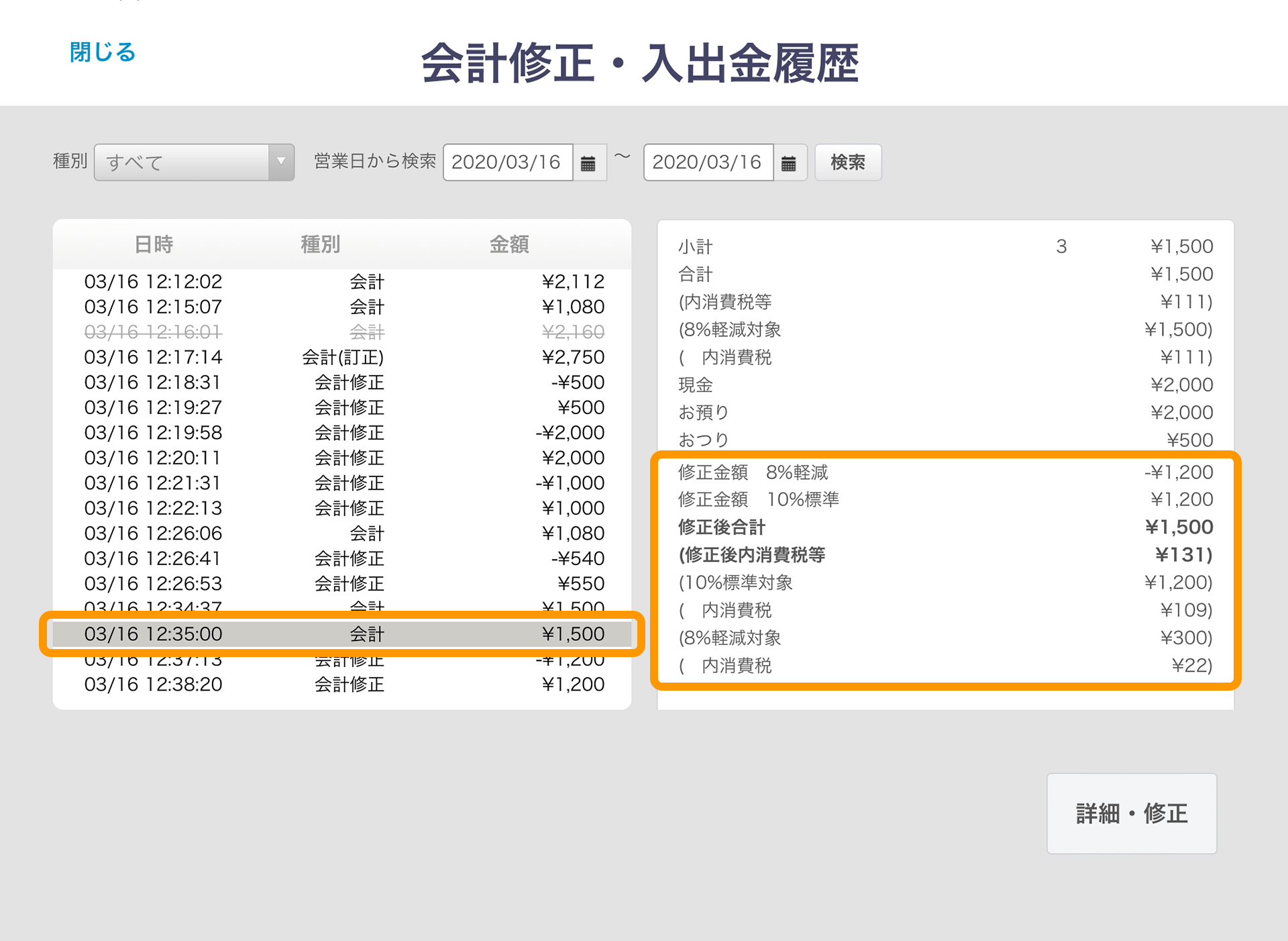This screenshot has width=1288, height=941.
Task: Select the struck-through 03/16 12:16:01 row
Action: pos(342,332)
